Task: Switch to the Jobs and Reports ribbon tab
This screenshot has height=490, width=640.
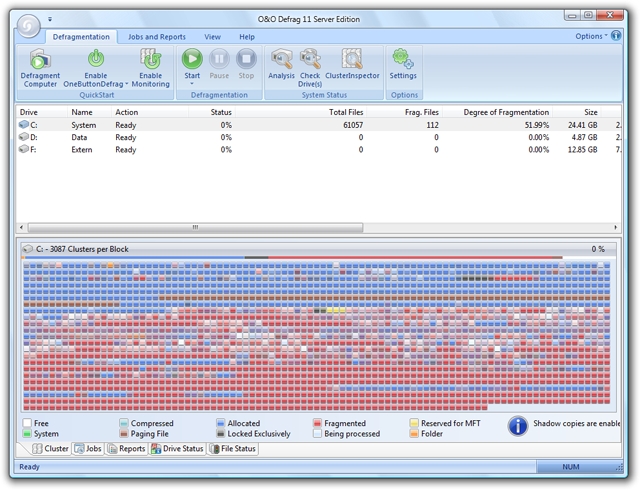Action: click(x=156, y=37)
